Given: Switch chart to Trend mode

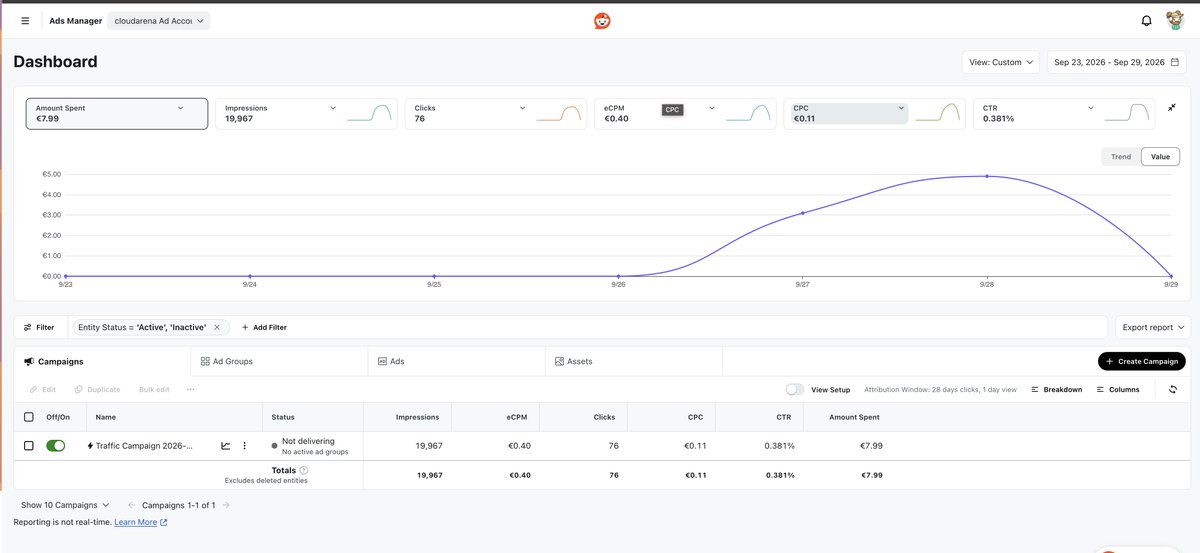Looking at the screenshot, I should coord(1121,157).
